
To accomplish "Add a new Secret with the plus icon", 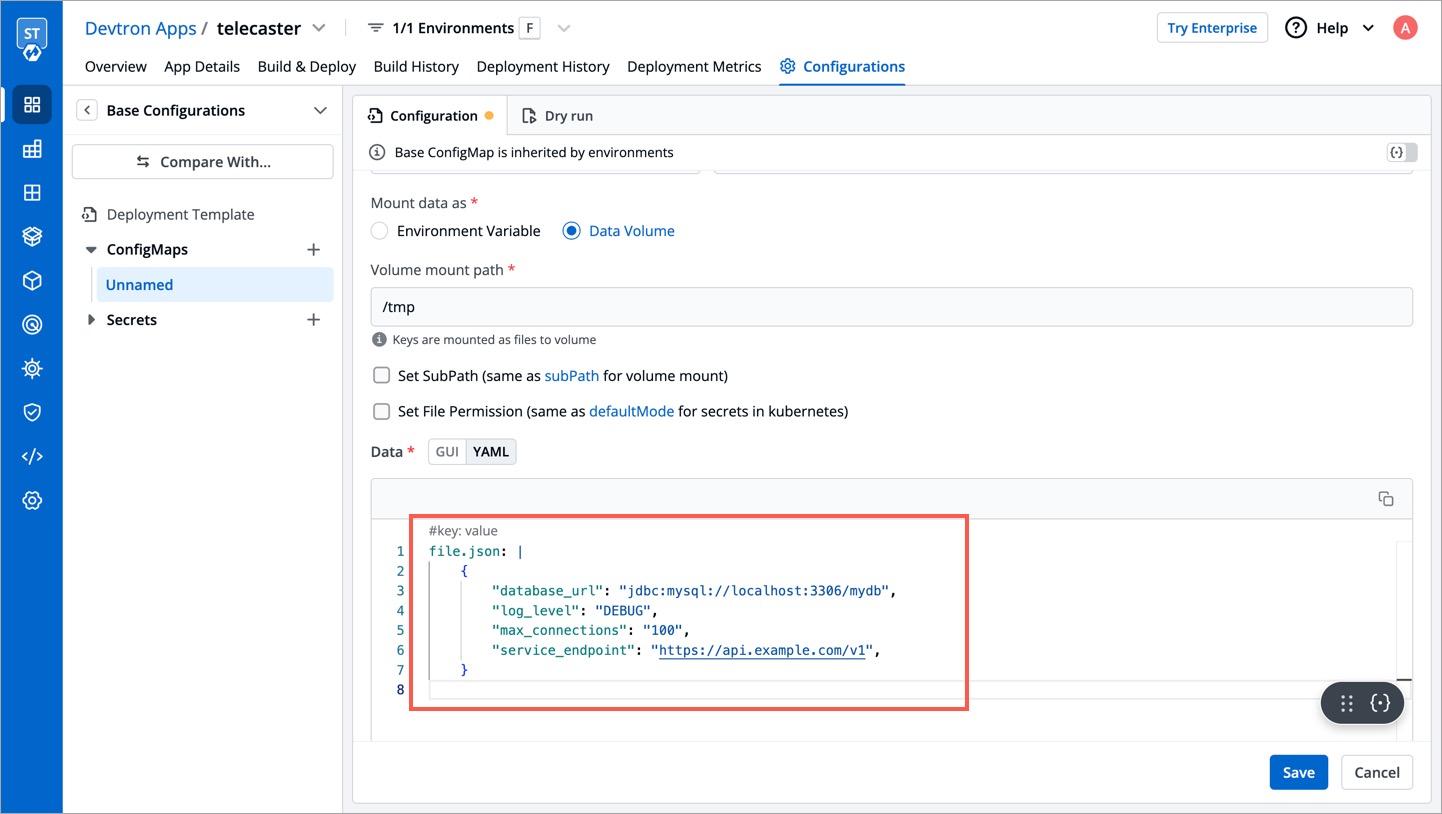I will (313, 320).
